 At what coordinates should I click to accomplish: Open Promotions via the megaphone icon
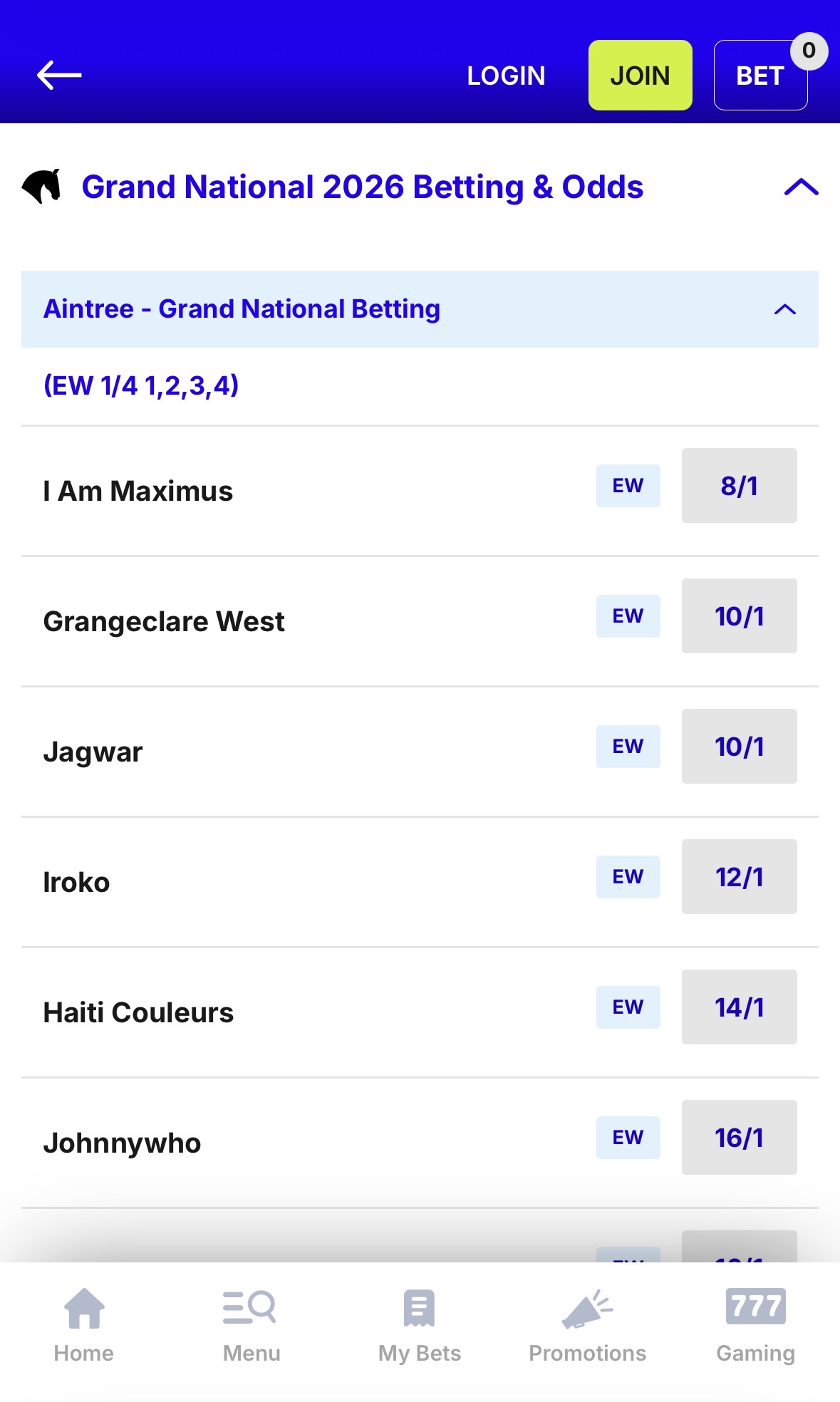point(587,1308)
